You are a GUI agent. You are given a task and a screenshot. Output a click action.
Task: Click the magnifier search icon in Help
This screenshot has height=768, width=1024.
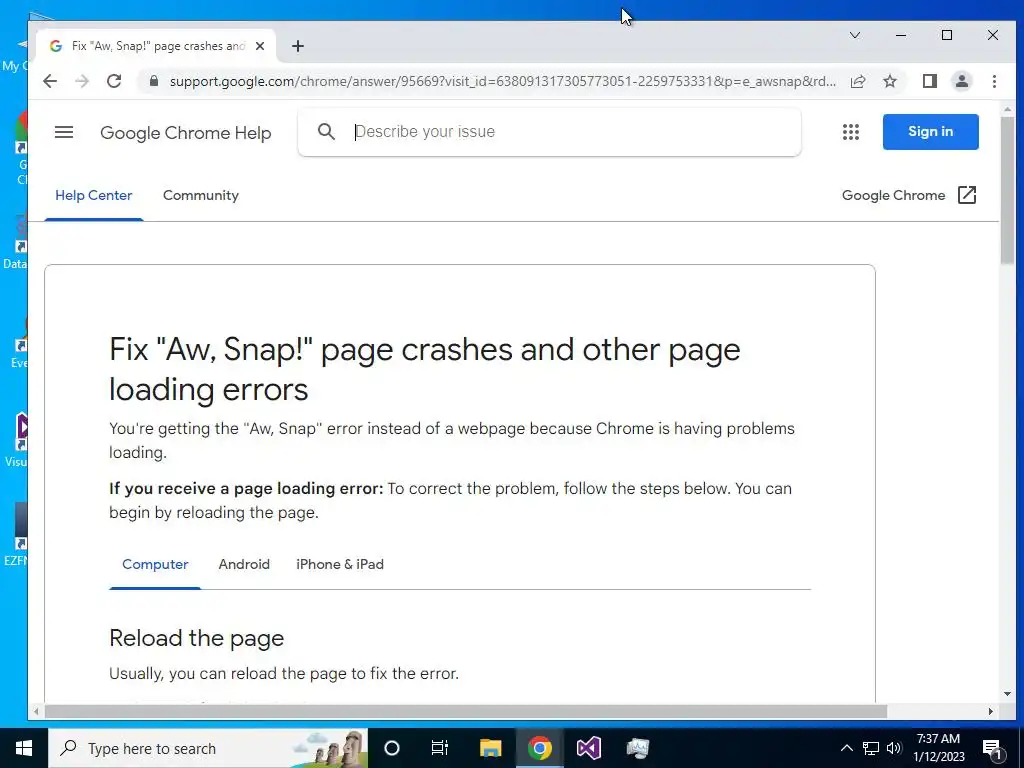click(327, 132)
